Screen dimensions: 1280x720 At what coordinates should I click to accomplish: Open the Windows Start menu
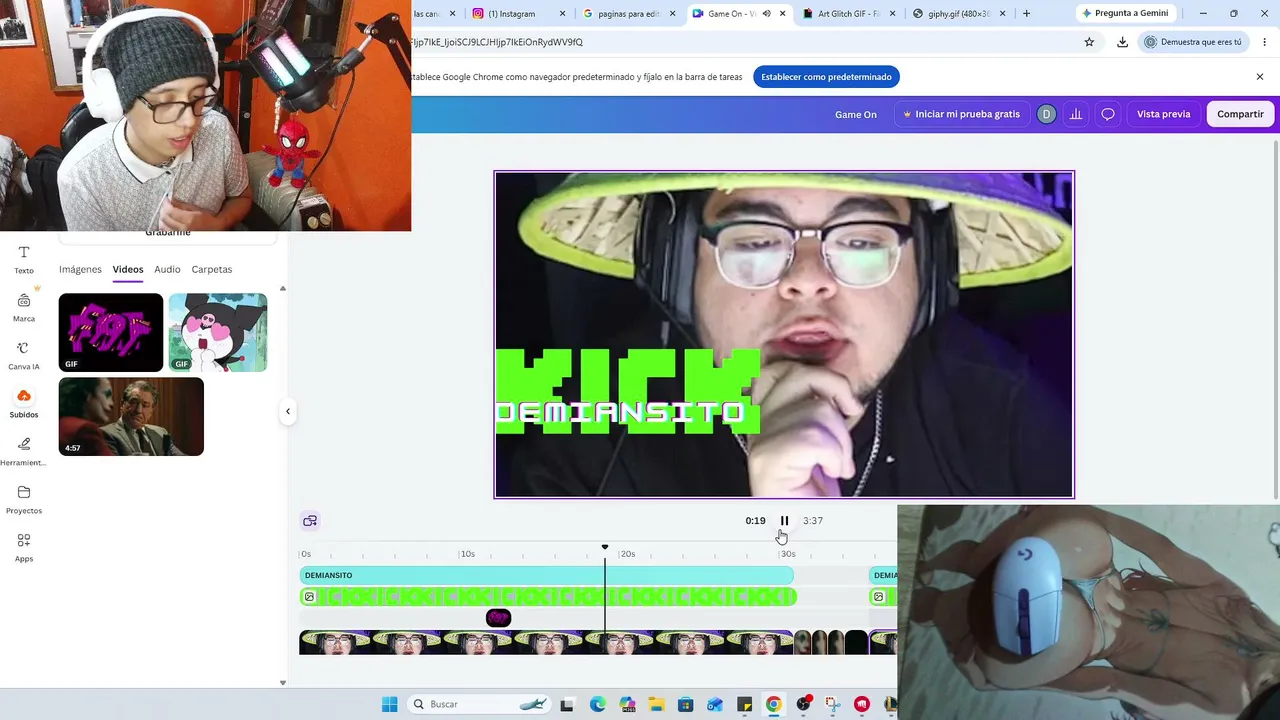[390, 704]
